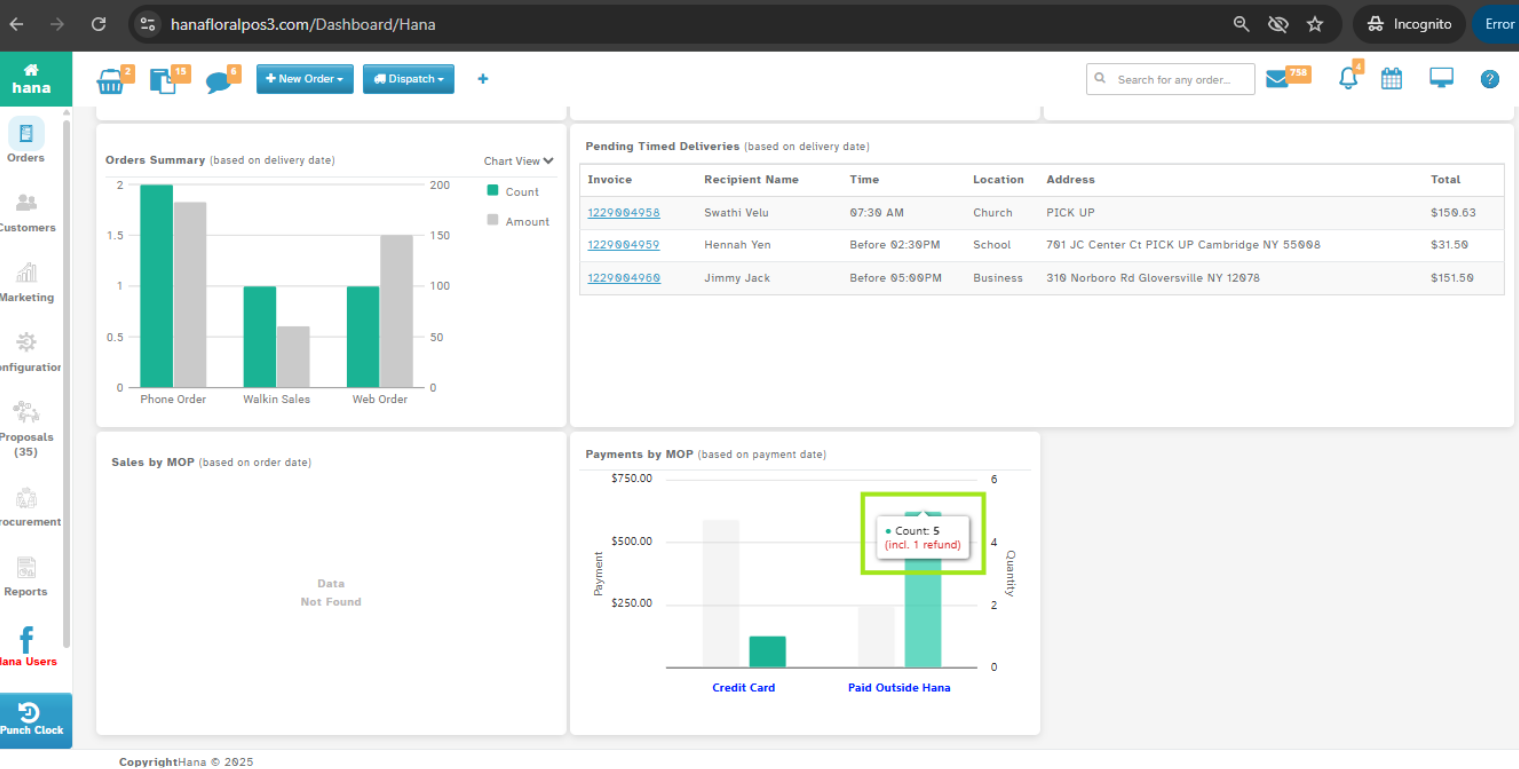Click the Total column header

[x=1445, y=180]
